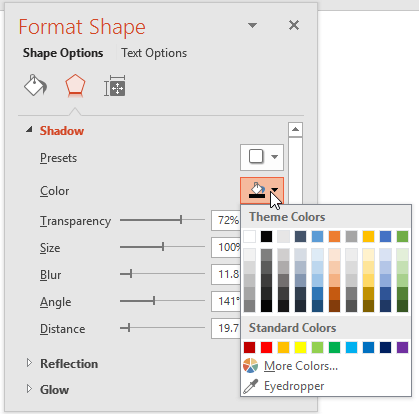
Task: Pick the gold theme color swatch
Action: click(368, 237)
